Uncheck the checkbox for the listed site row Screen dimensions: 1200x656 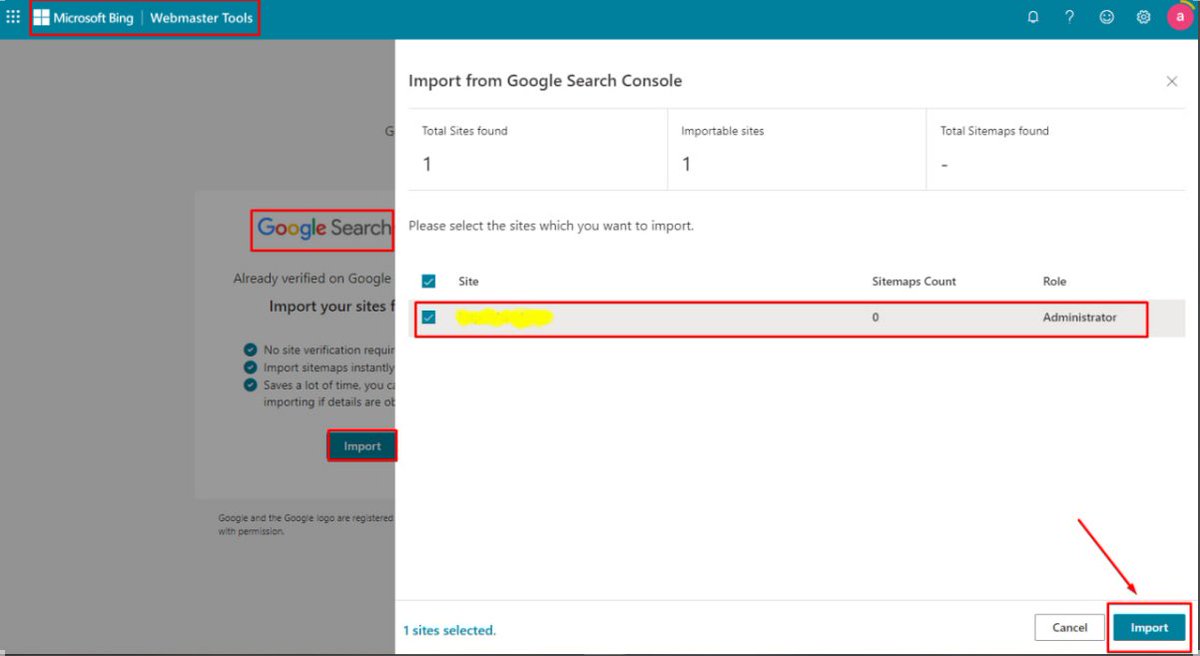[429, 317]
